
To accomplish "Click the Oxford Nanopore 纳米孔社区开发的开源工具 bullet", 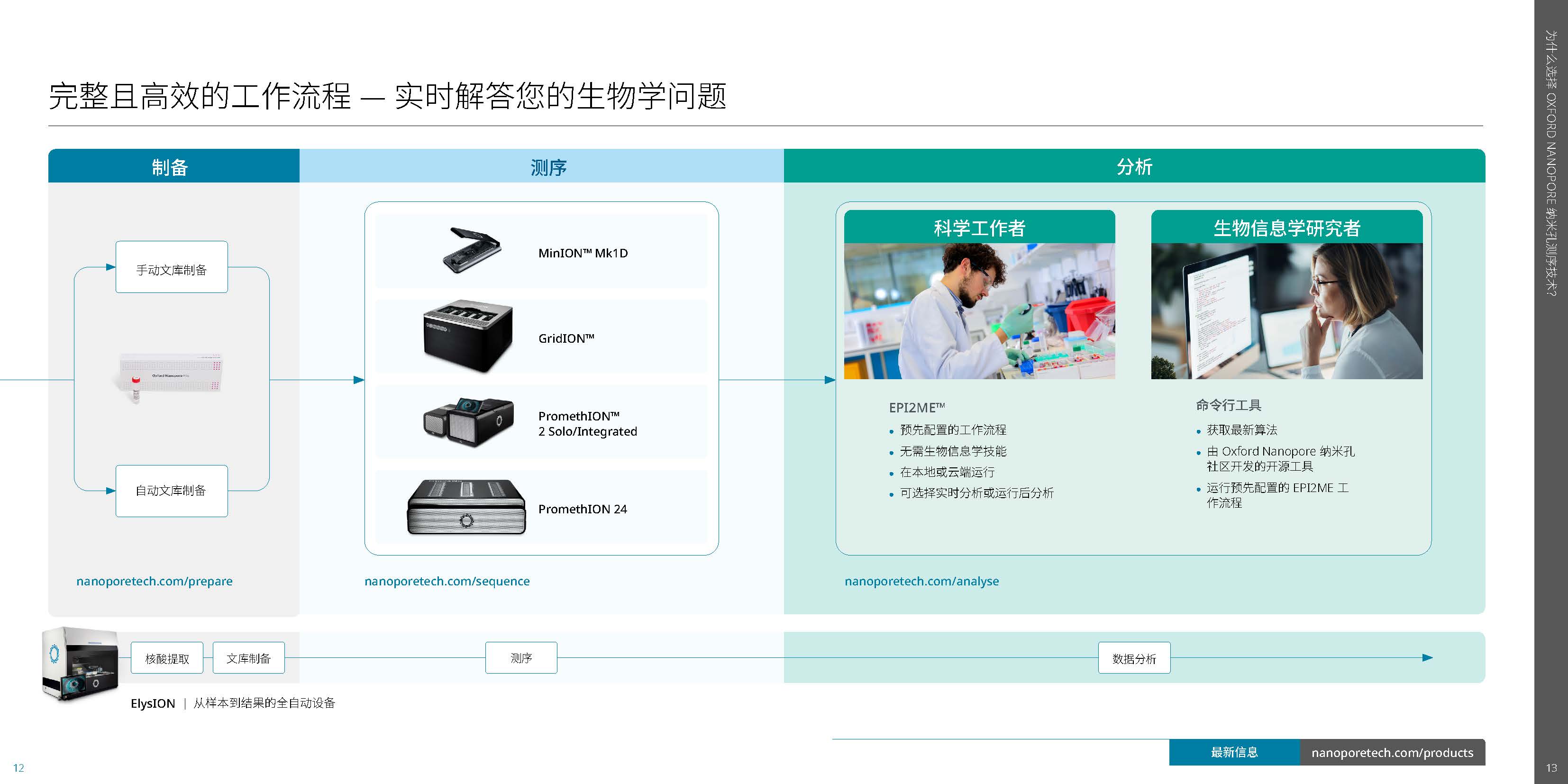I will [1281, 458].
